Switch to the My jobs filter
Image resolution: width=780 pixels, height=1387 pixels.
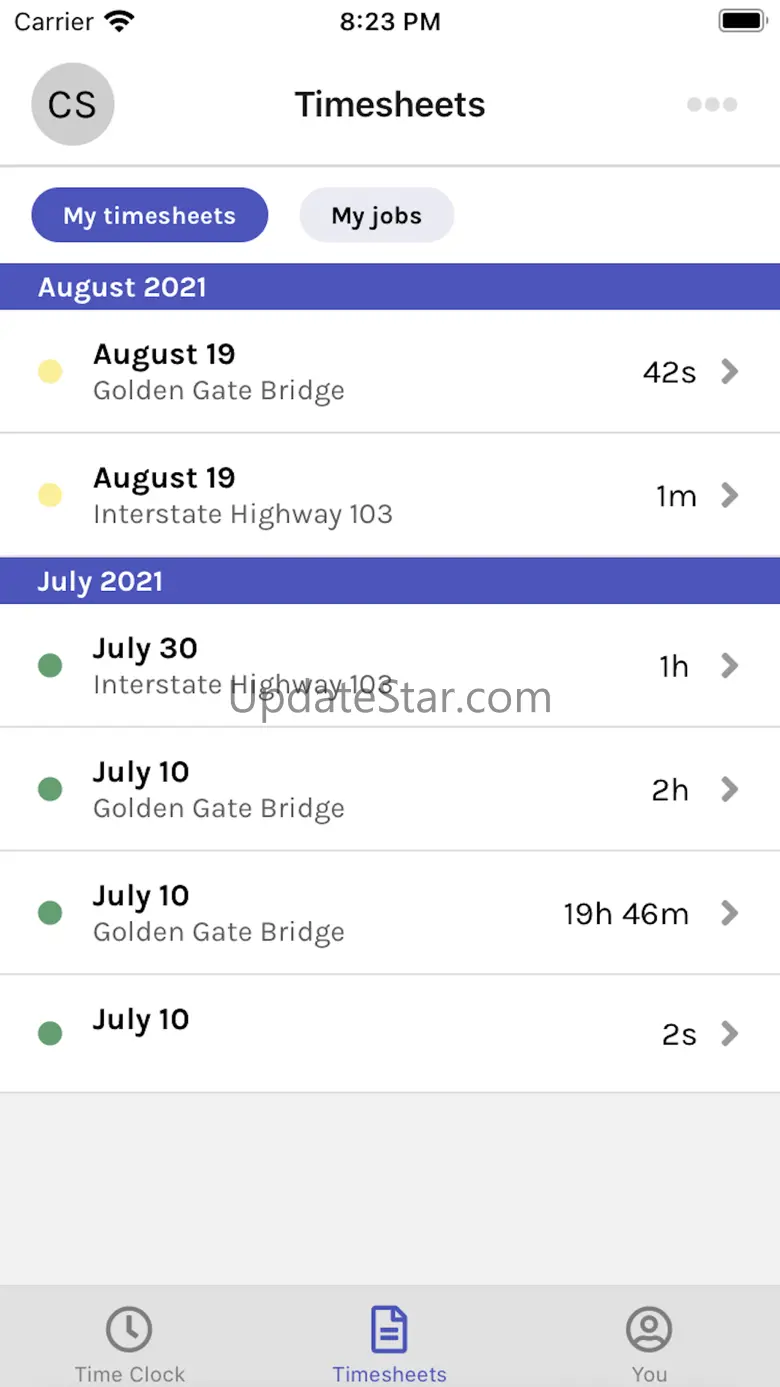pyautogui.click(x=377, y=215)
